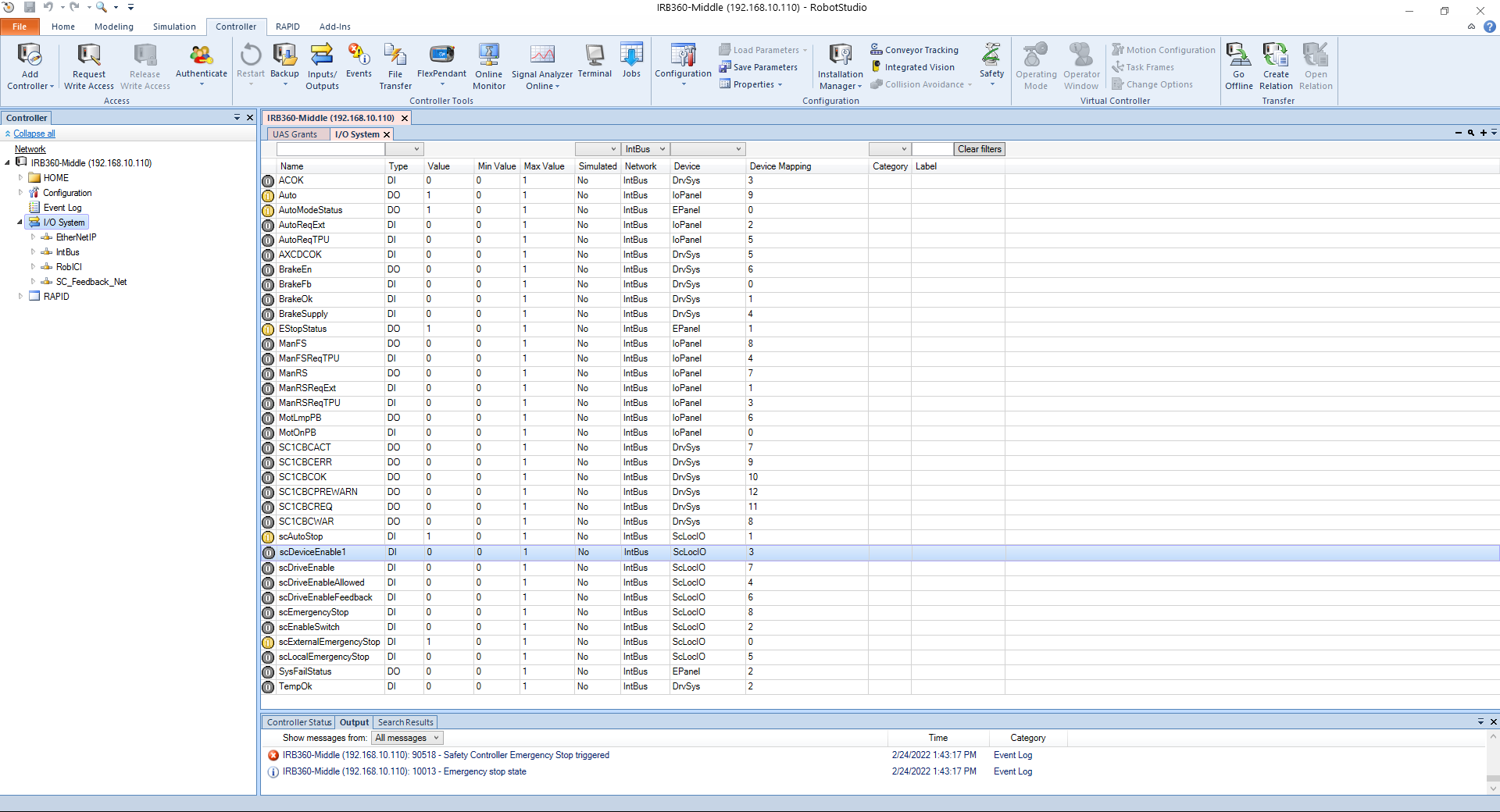Open the Events log icon
The height and width of the screenshot is (812, 1500).
click(x=359, y=55)
